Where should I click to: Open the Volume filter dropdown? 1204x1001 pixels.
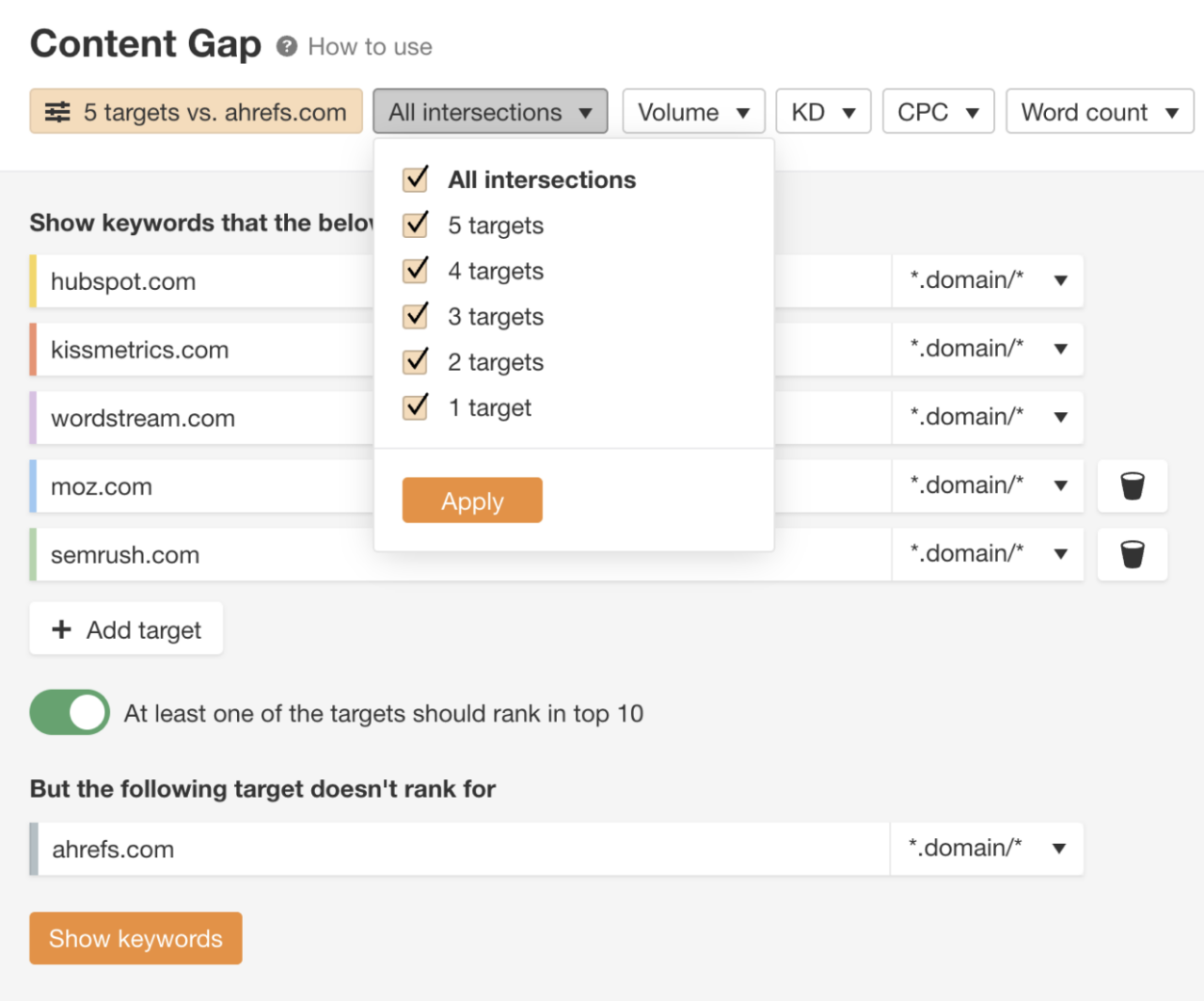tap(693, 112)
